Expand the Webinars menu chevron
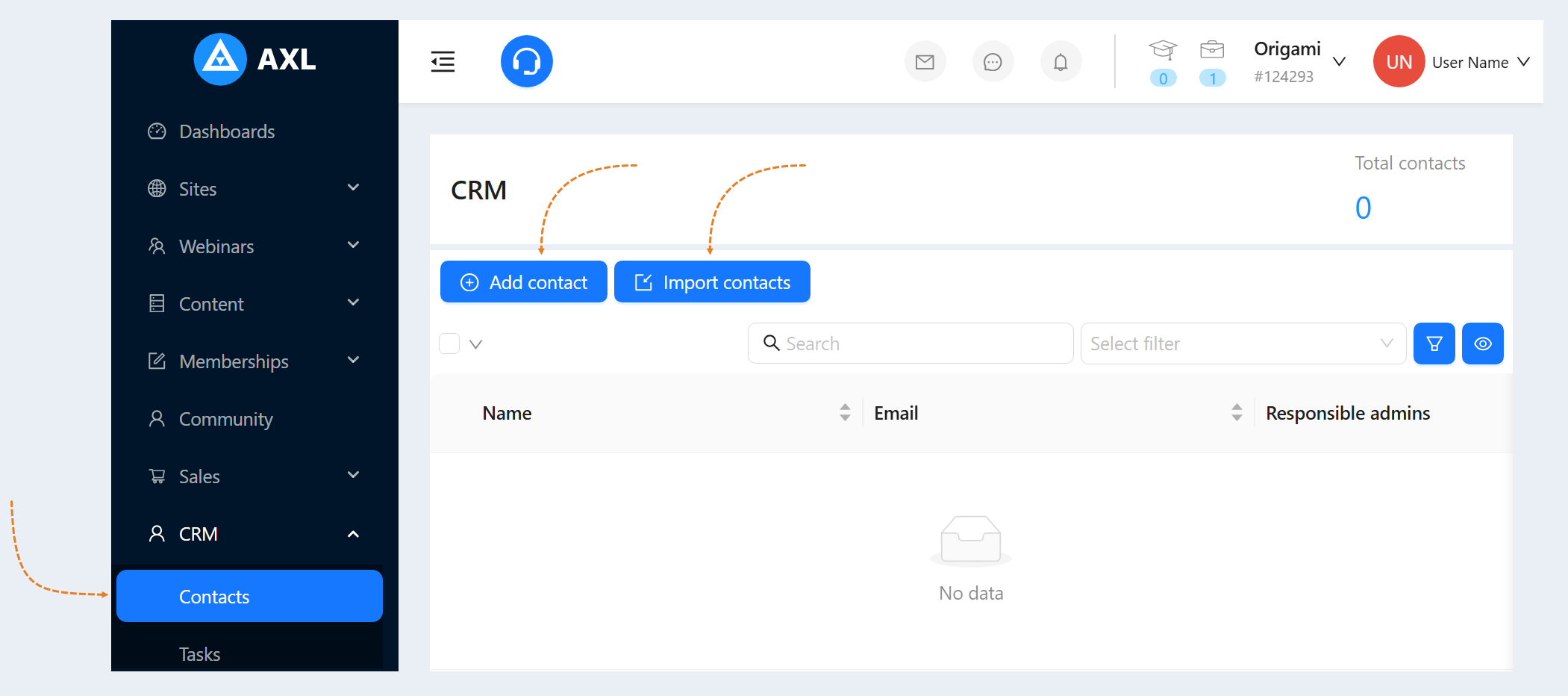1568x696 pixels. tap(354, 245)
